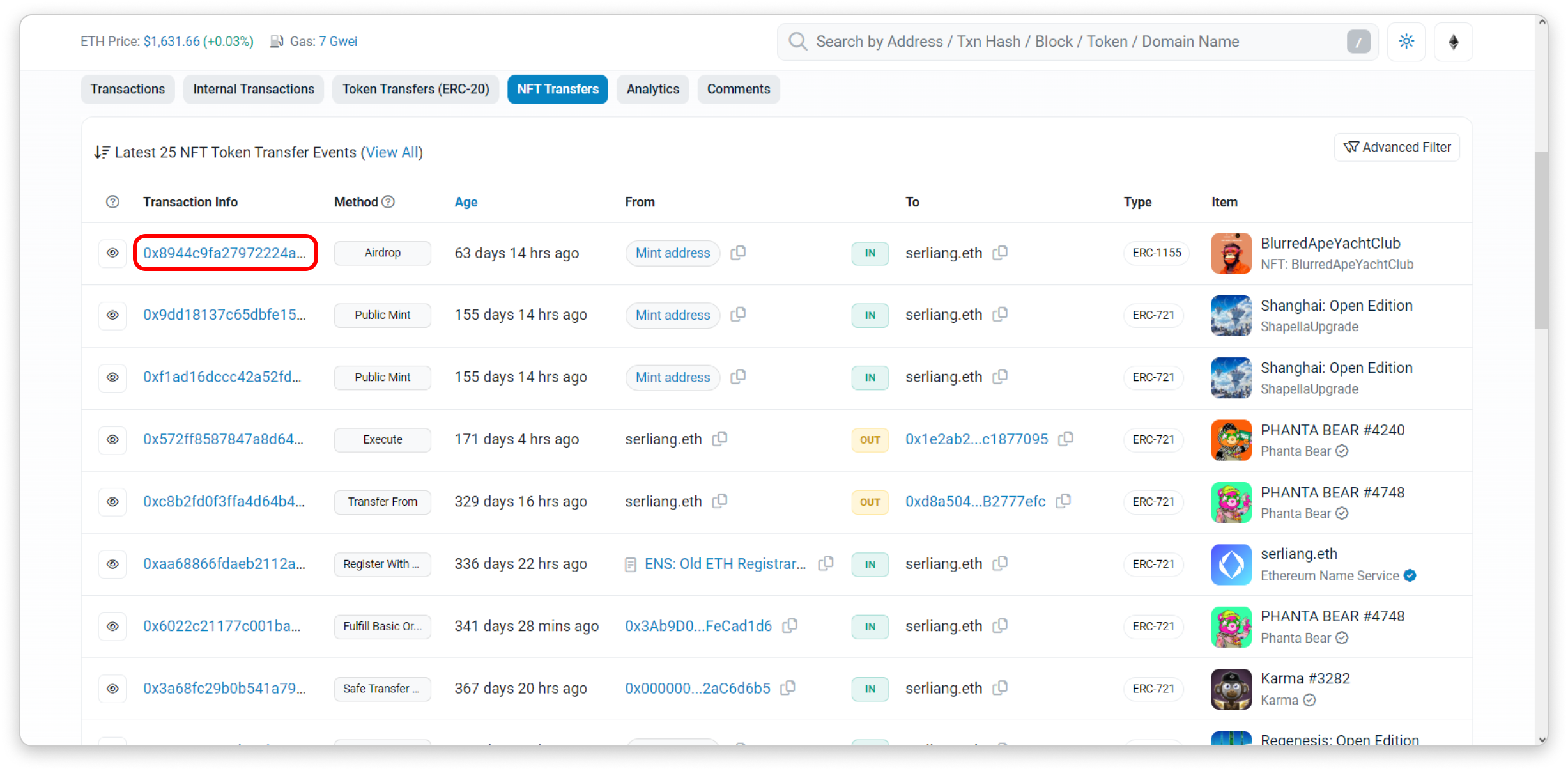Screen dimensions: 1568x771
Task: Open the Analytics tab
Action: coord(652,89)
